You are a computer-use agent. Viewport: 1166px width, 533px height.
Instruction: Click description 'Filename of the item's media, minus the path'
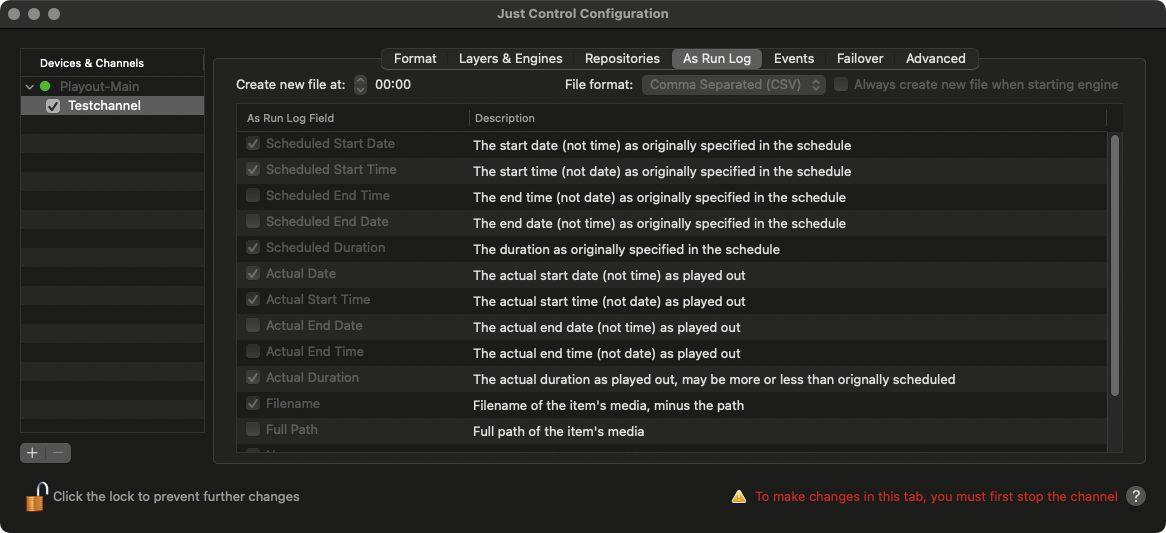tap(608, 406)
